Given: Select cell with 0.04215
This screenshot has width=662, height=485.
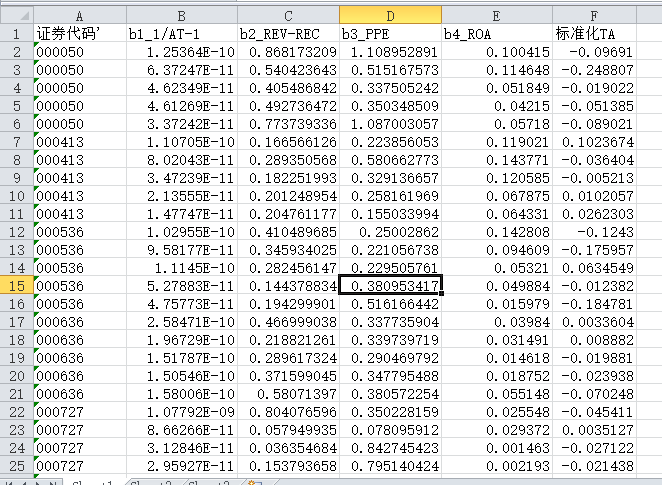Looking at the screenshot, I should (497, 106).
